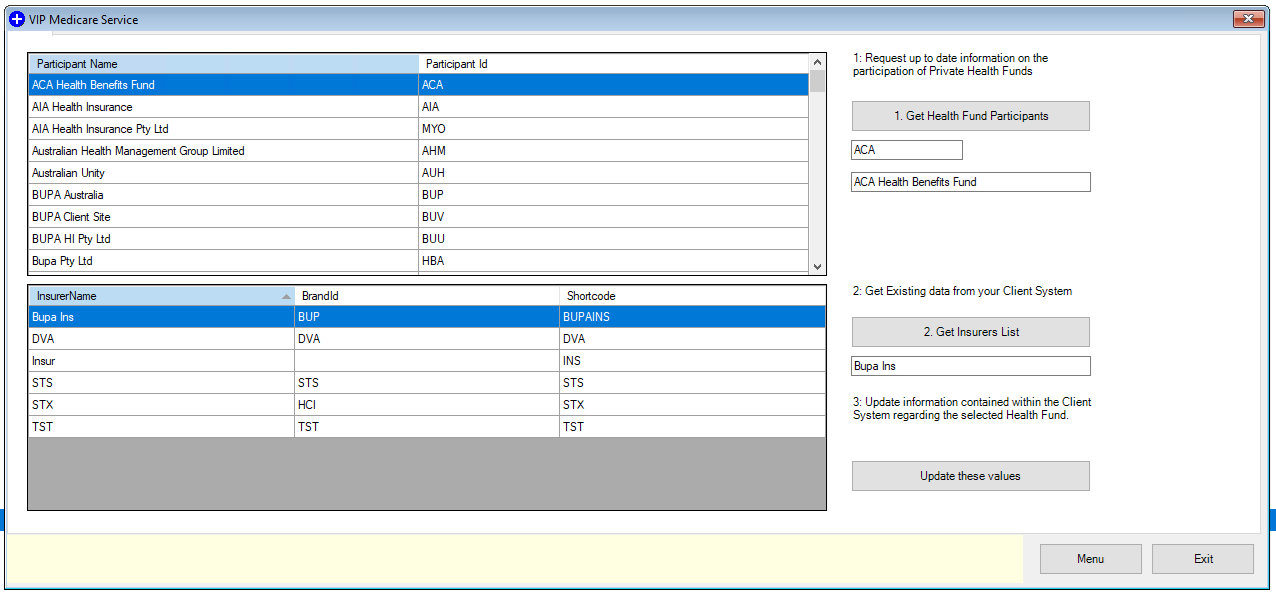
Task: Click the INS Shortcode cell
Action: point(692,361)
